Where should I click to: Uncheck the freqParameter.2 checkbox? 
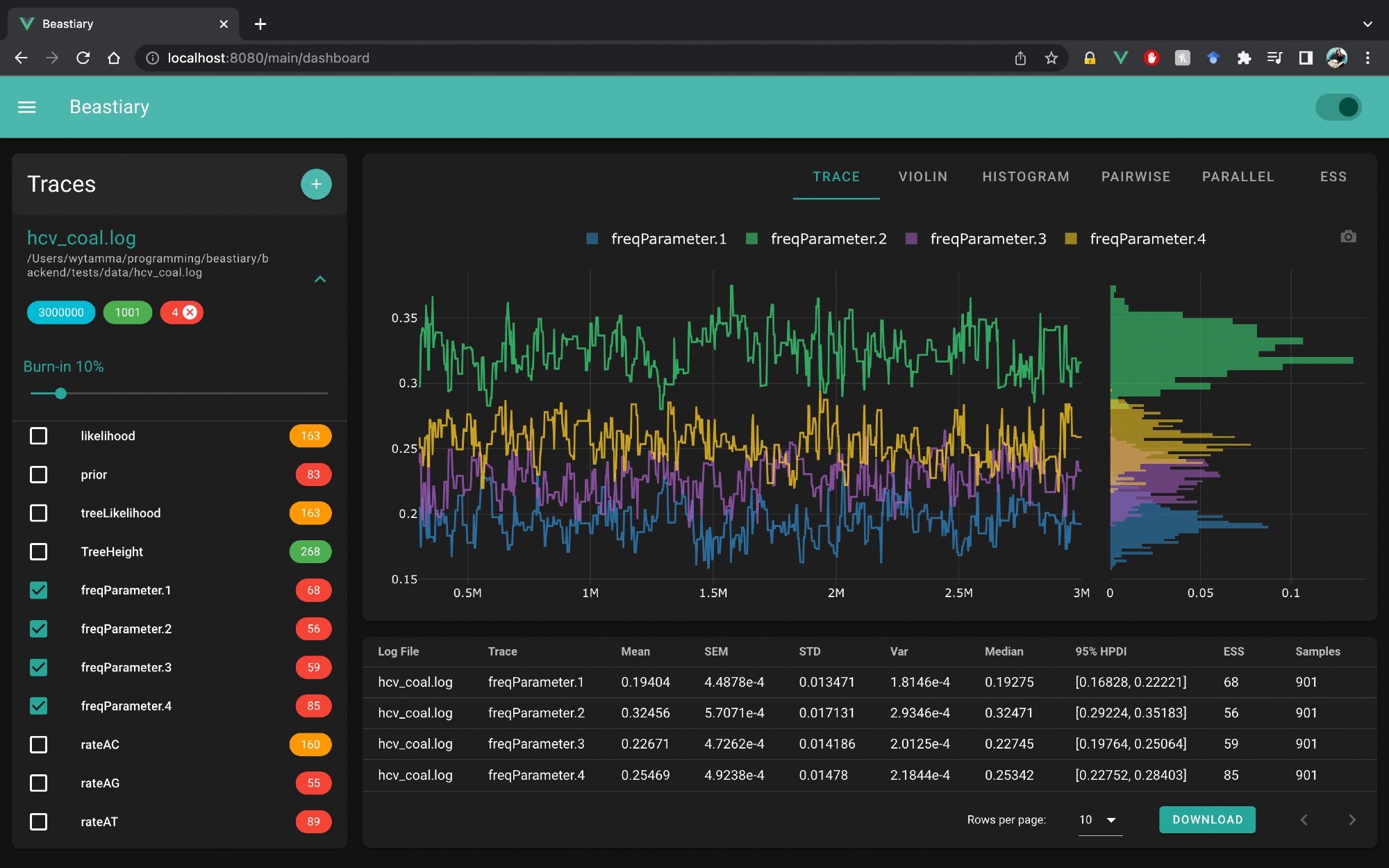[39, 628]
